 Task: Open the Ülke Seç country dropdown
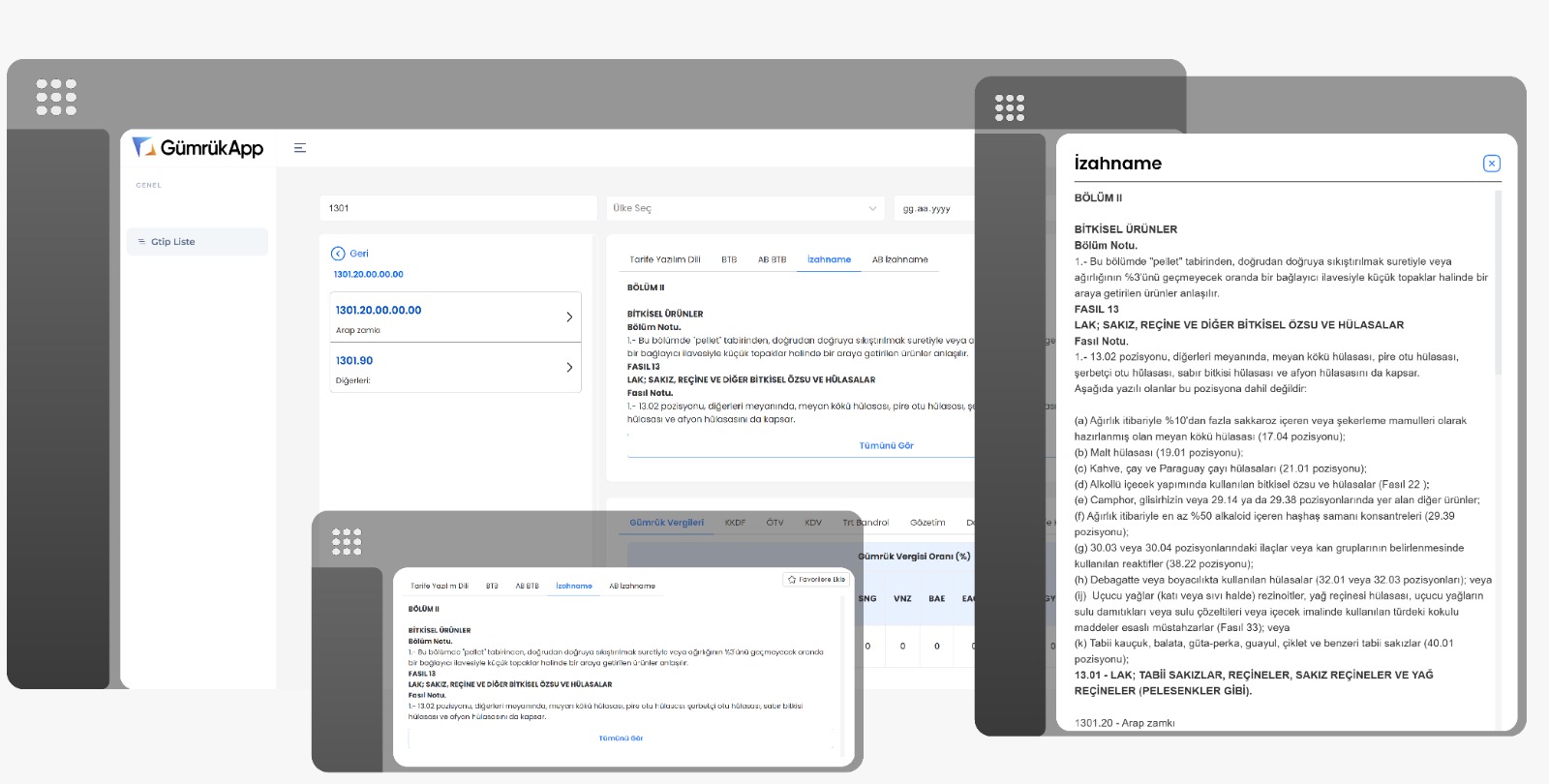pyautogui.click(x=744, y=208)
